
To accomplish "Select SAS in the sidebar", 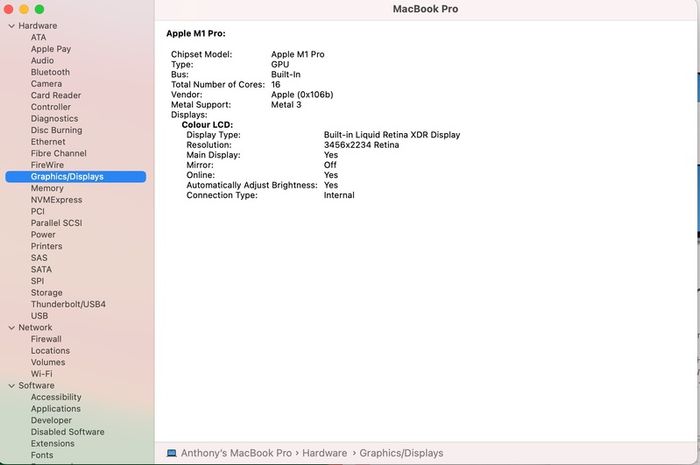I will (x=39, y=258).
